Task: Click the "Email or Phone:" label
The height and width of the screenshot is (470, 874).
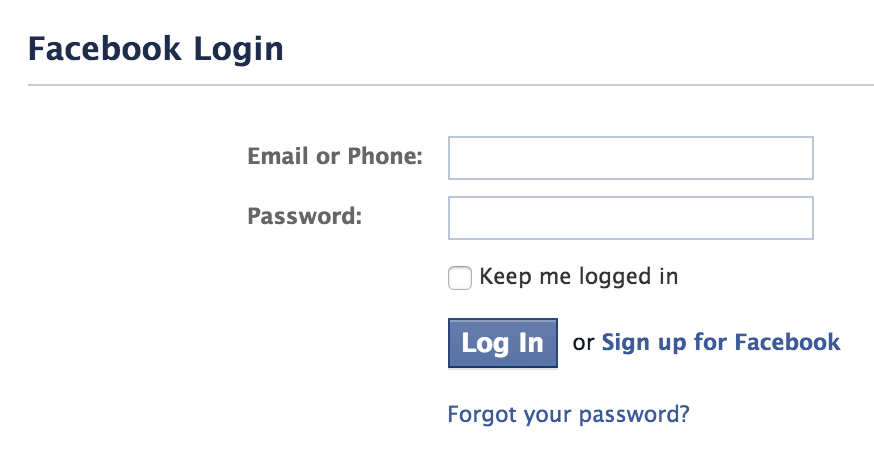Action: (x=335, y=157)
